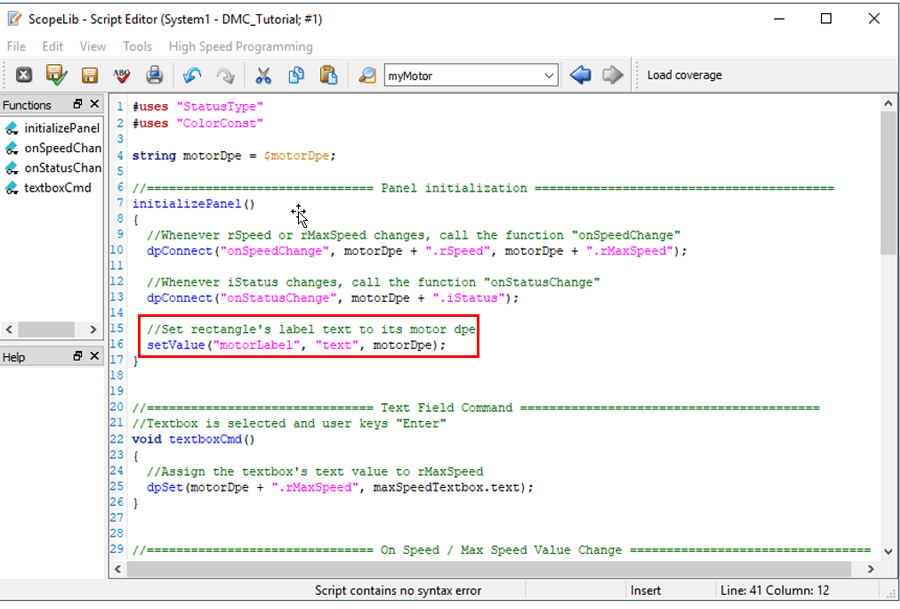Click the dpConnect("onSpeedChange" code line
The width and height of the screenshot is (900, 609).
click(x=417, y=251)
